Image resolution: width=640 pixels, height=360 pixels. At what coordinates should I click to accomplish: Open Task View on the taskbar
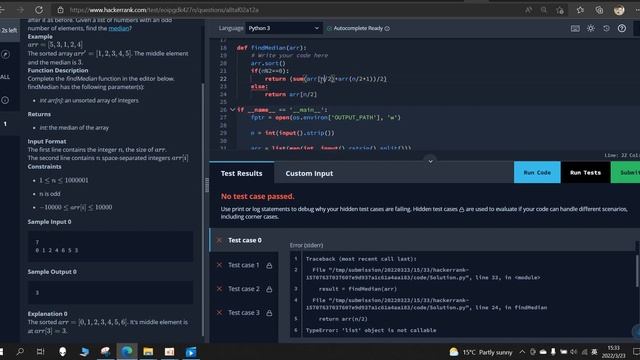[40, 351]
